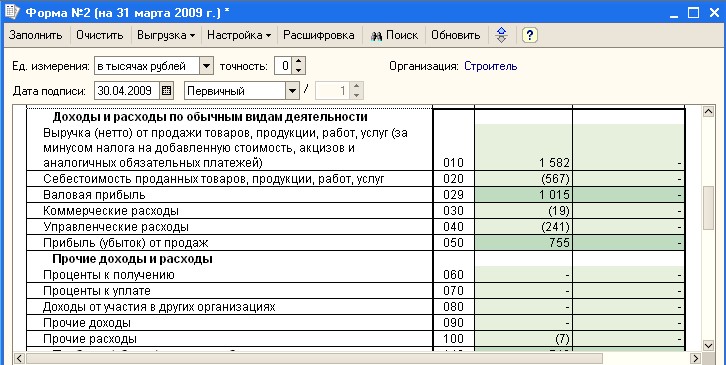Click the horizontal scrollbar left arrow
The height and width of the screenshot is (365, 726).
[x=19, y=359]
